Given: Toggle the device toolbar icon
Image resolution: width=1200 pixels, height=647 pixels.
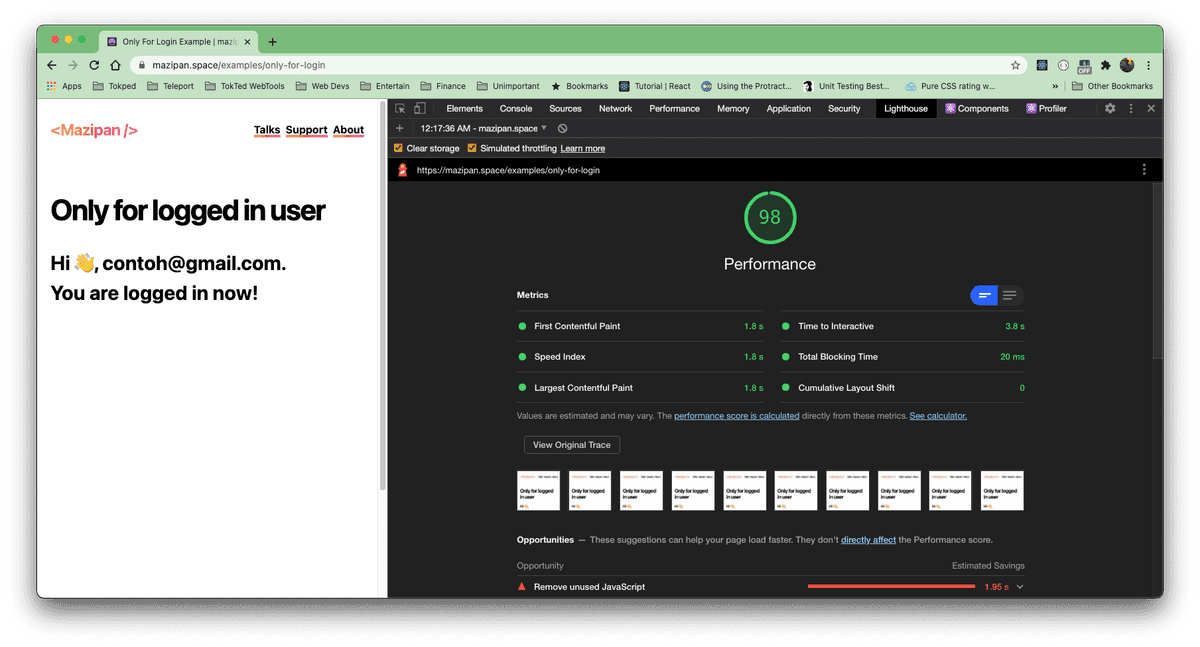Looking at the screenshot, I should click(420, 108).
